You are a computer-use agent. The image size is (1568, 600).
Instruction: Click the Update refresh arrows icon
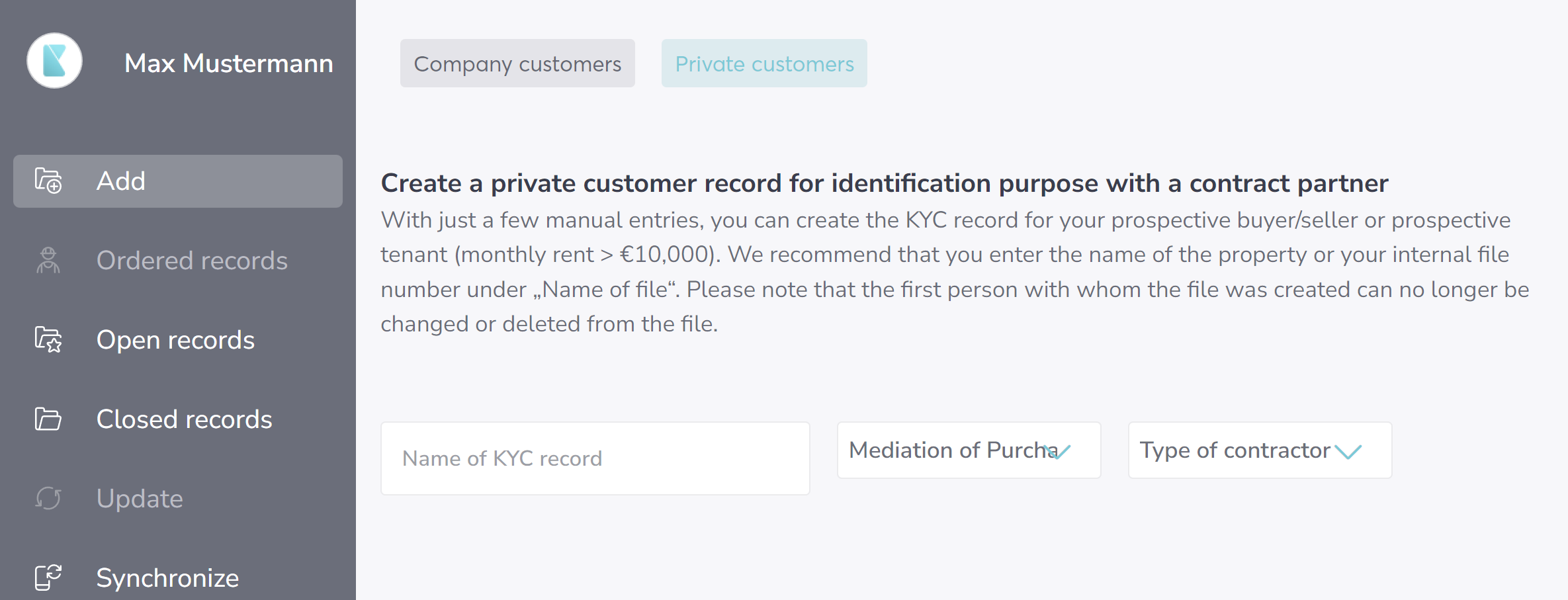[48, 498]
